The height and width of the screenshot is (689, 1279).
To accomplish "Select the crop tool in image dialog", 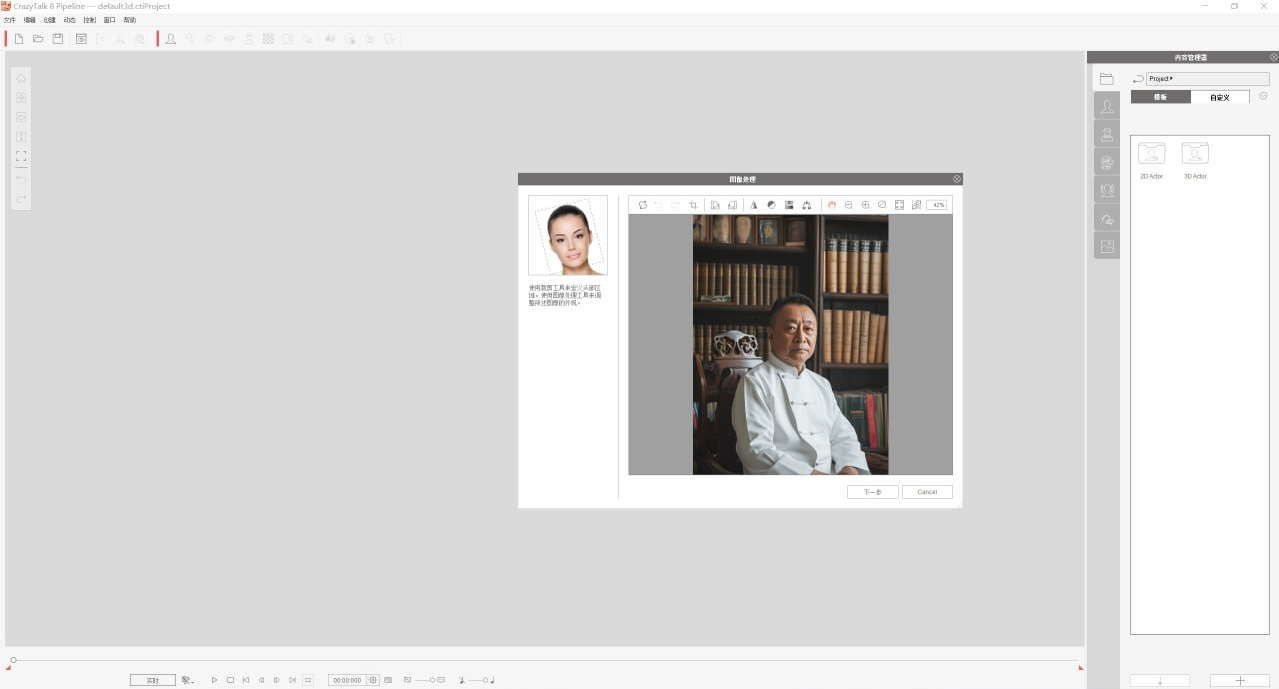I will (693, 205).
